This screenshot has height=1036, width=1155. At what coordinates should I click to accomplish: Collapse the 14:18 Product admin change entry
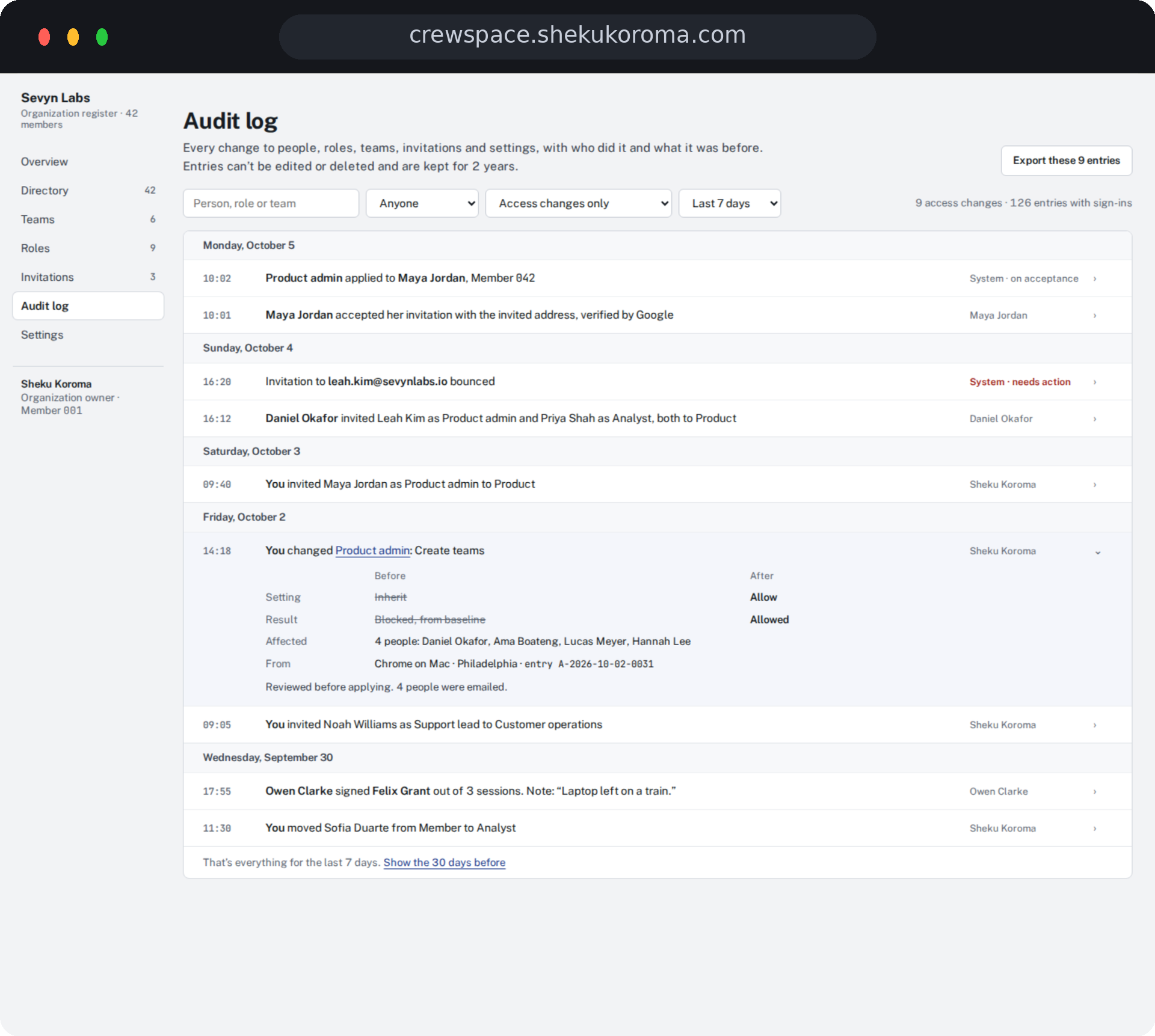[1097, 552]
